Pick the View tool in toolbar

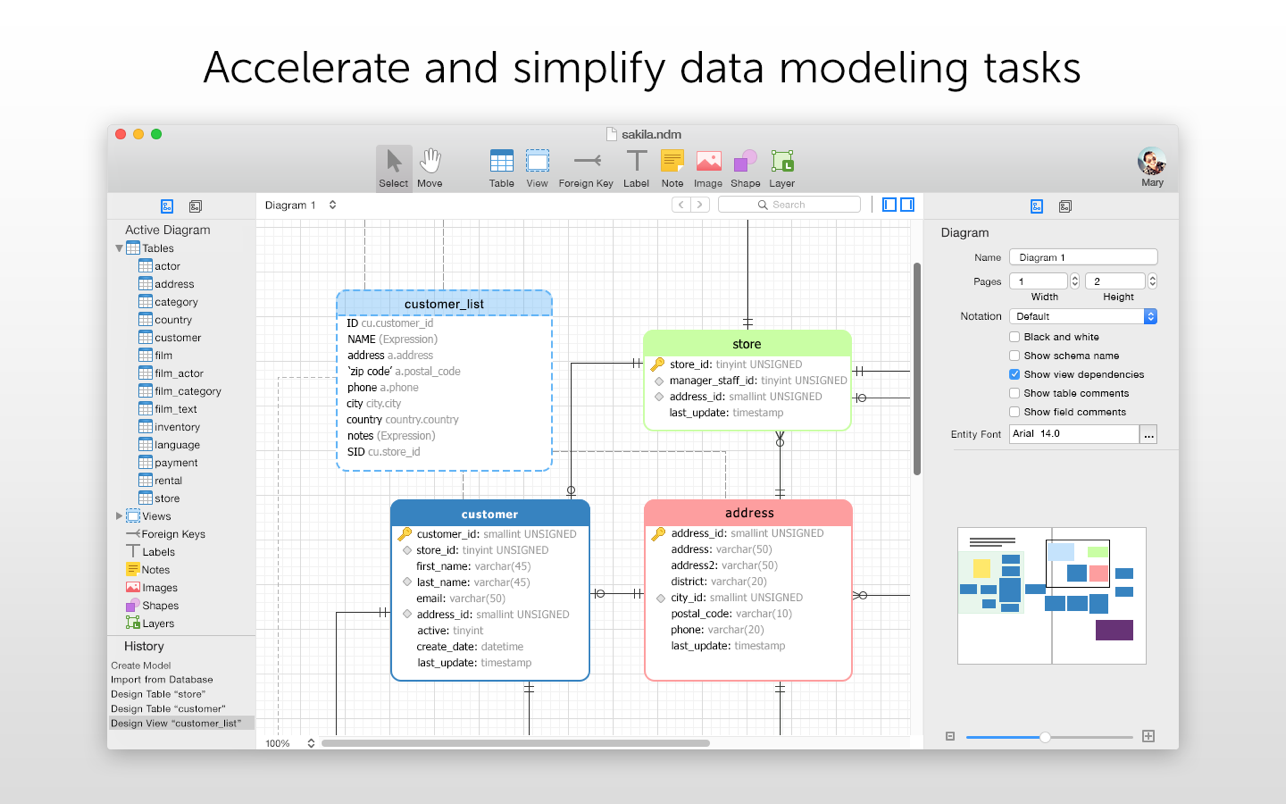[x=537, y=168]
